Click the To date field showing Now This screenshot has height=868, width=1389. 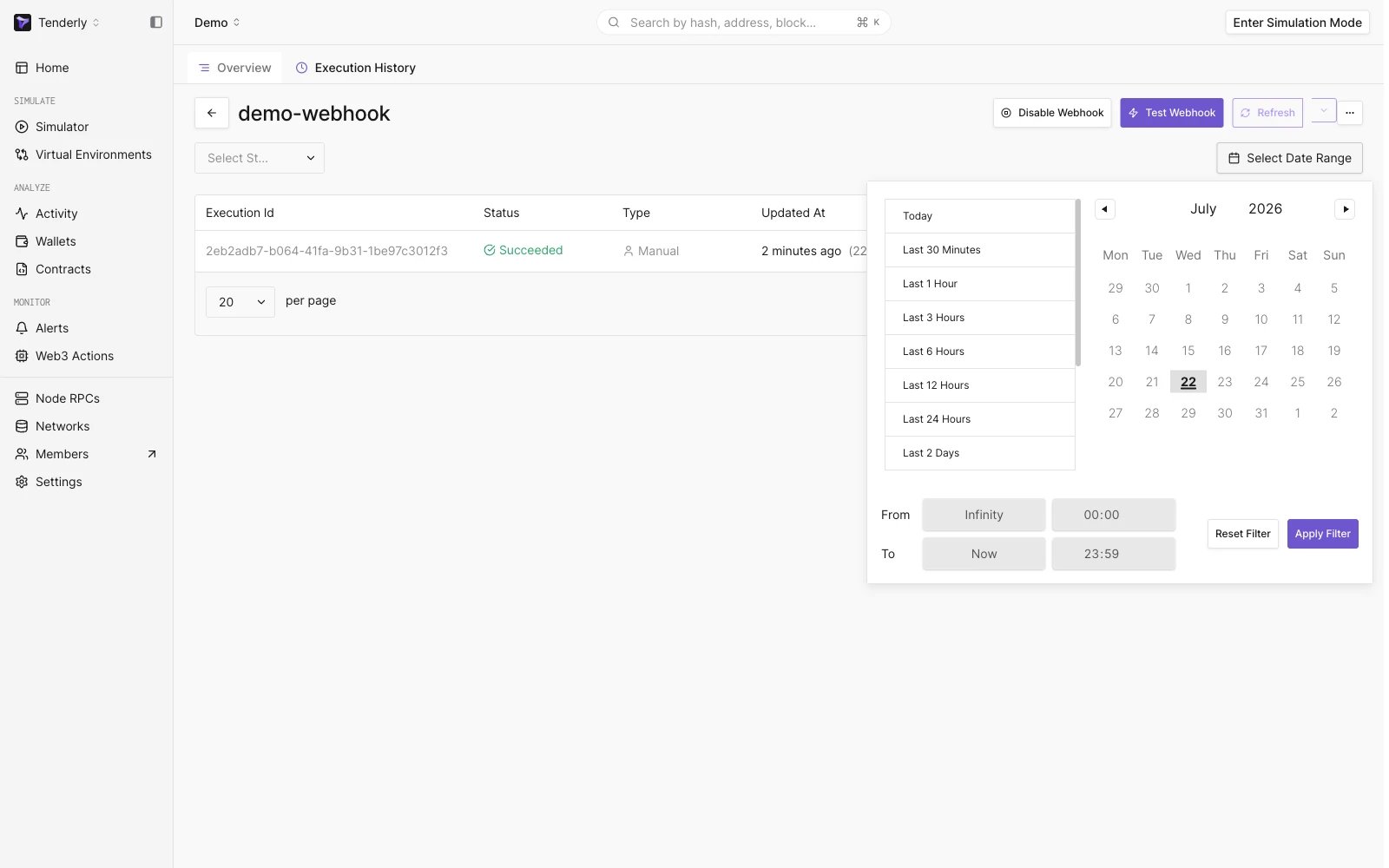click(x=984, y=554)
